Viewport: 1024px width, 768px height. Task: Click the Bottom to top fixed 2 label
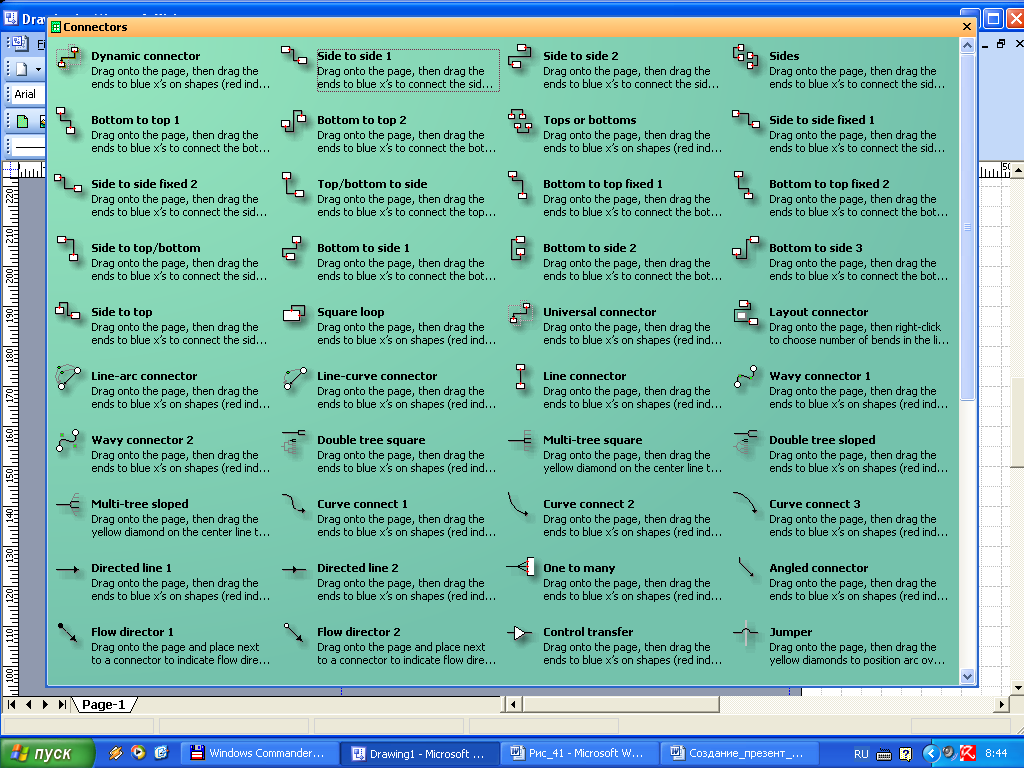click(829, 184)
